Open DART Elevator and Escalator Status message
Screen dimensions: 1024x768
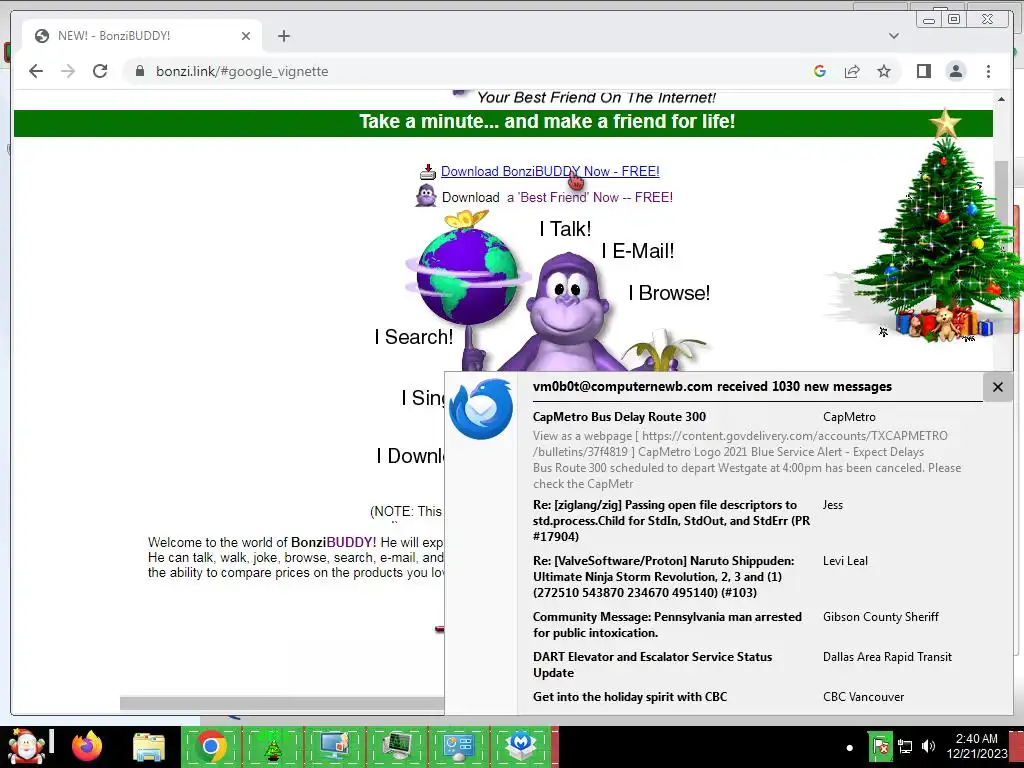tap(652, 665)
